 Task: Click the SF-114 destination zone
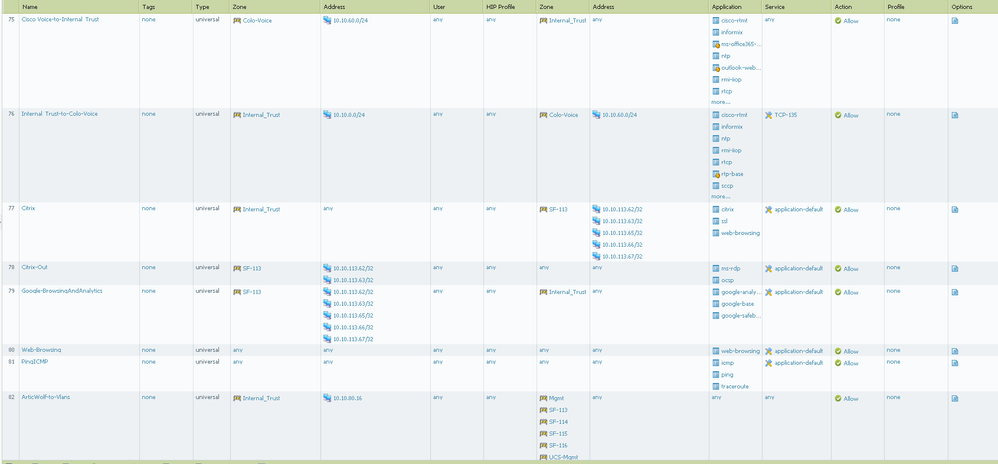558,421
